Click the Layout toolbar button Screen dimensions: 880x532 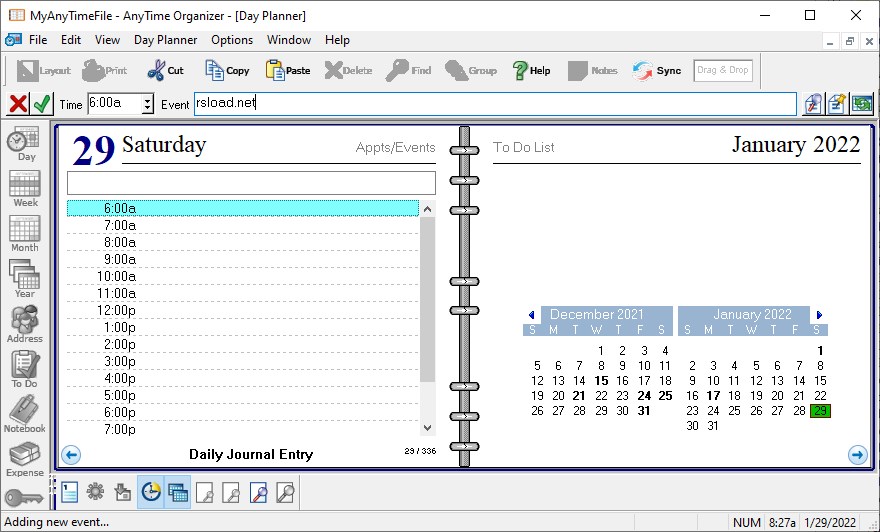click(43, 71)
